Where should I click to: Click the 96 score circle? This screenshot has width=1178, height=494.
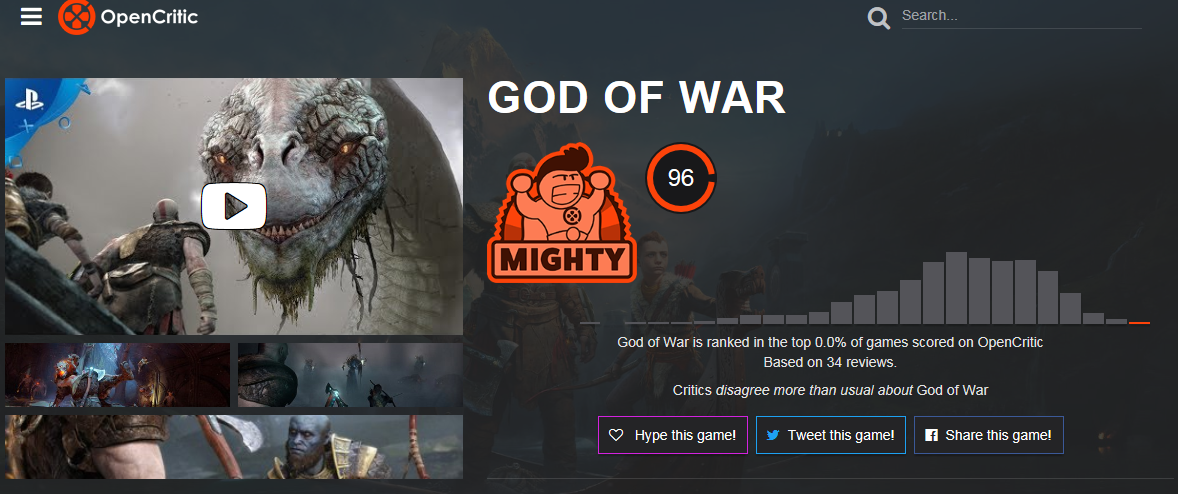[x=681, y=178]
